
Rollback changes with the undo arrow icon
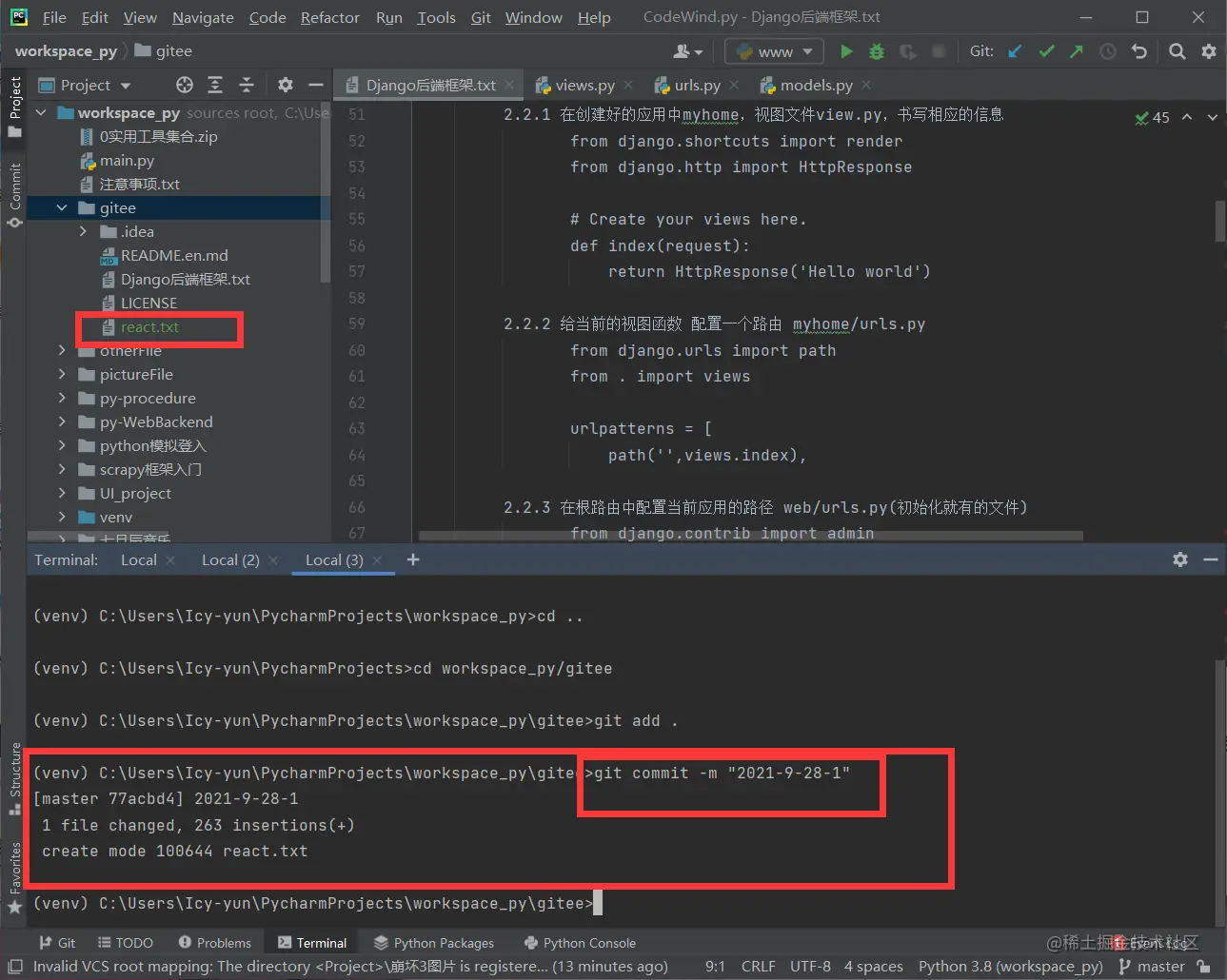[x=1139, y=51]
